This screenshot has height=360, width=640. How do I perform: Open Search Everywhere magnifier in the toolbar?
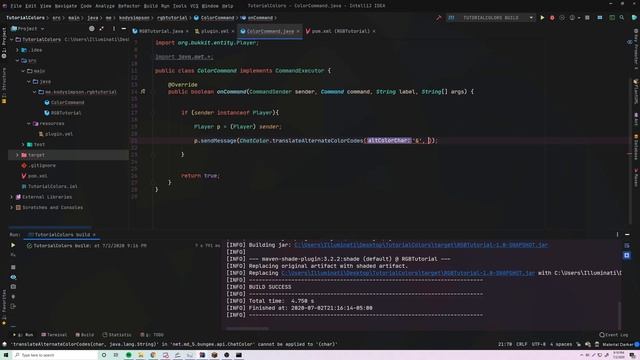pyautogui.click(x=621, y=18)
